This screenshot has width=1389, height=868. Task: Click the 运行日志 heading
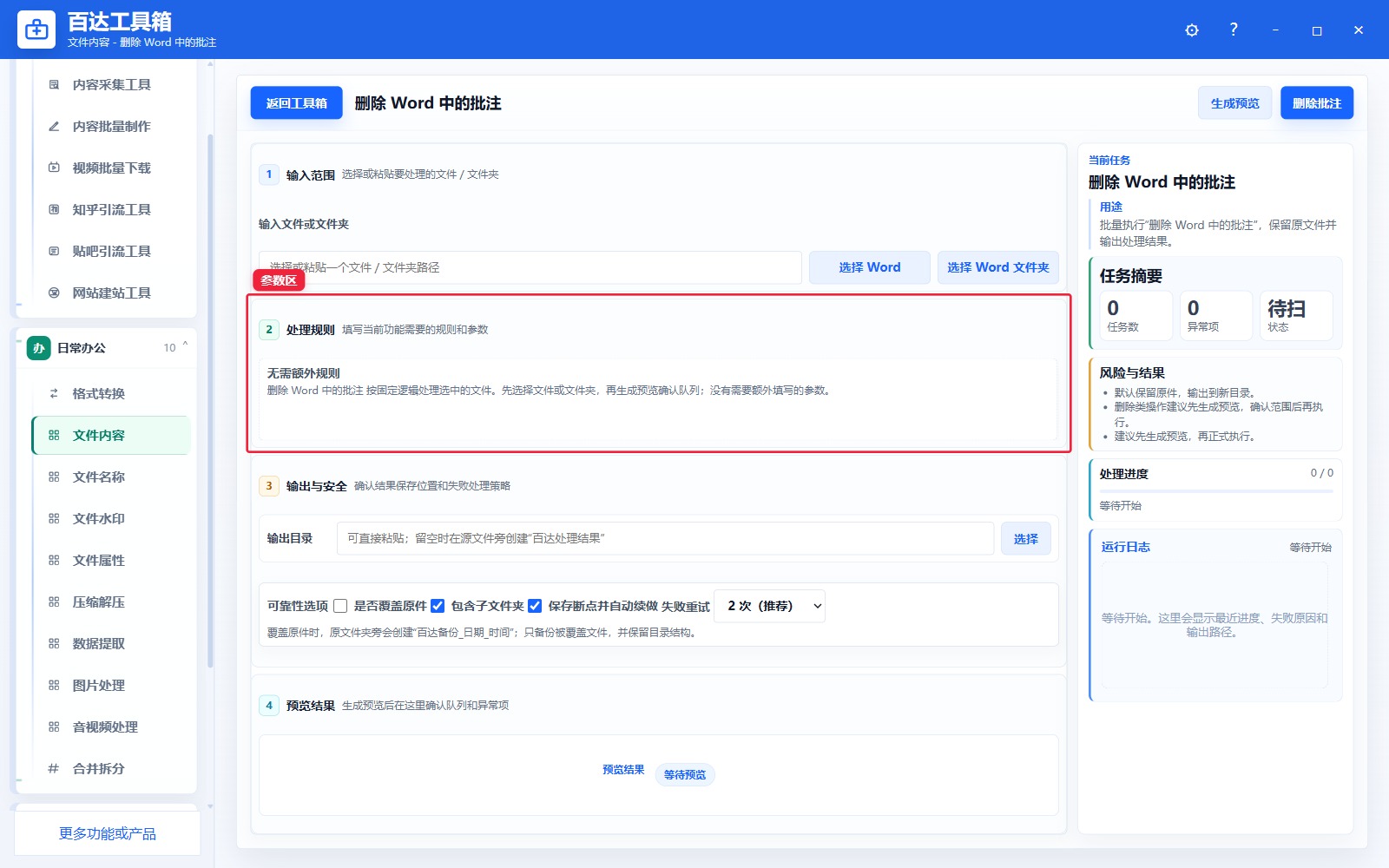1126,547
